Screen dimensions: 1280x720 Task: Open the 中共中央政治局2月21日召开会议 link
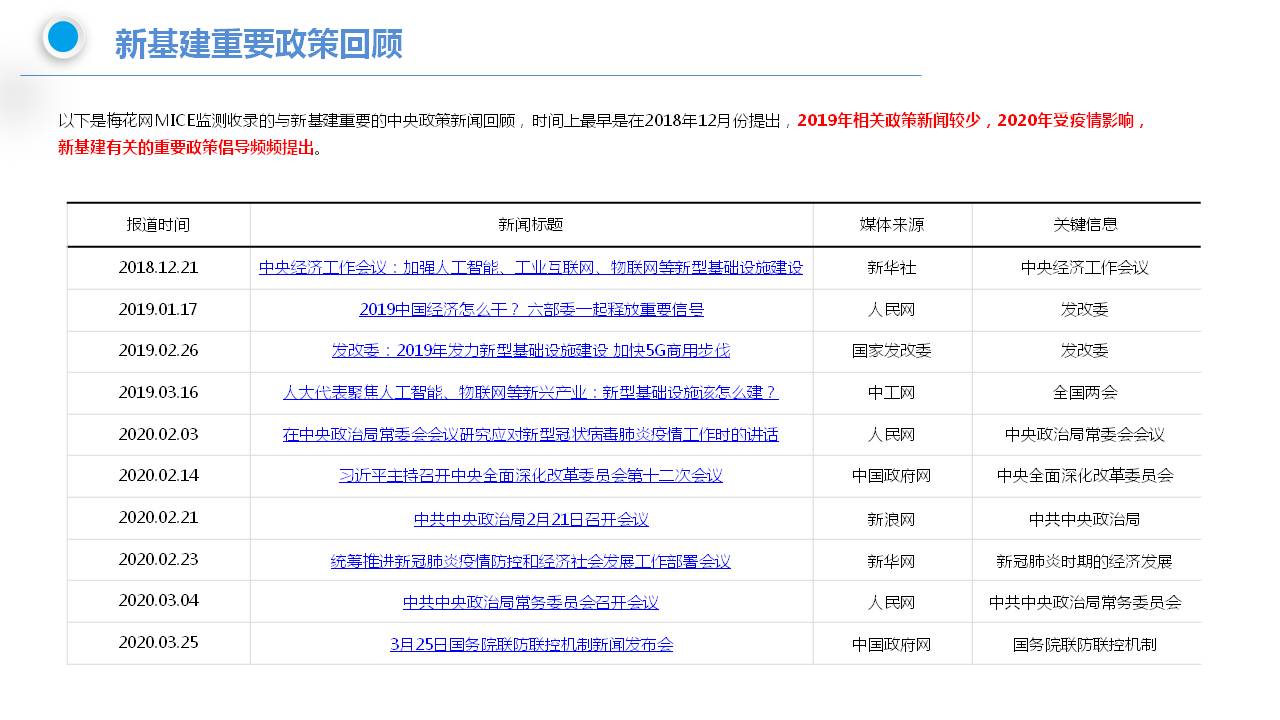point(531,520)
